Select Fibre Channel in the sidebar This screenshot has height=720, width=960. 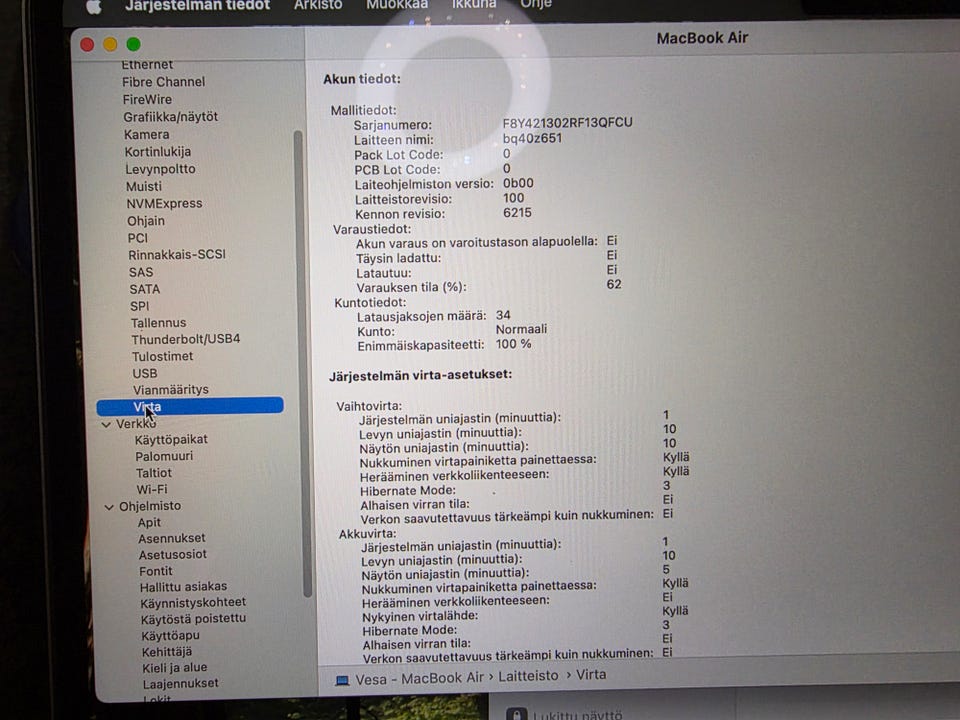[163, 82]
